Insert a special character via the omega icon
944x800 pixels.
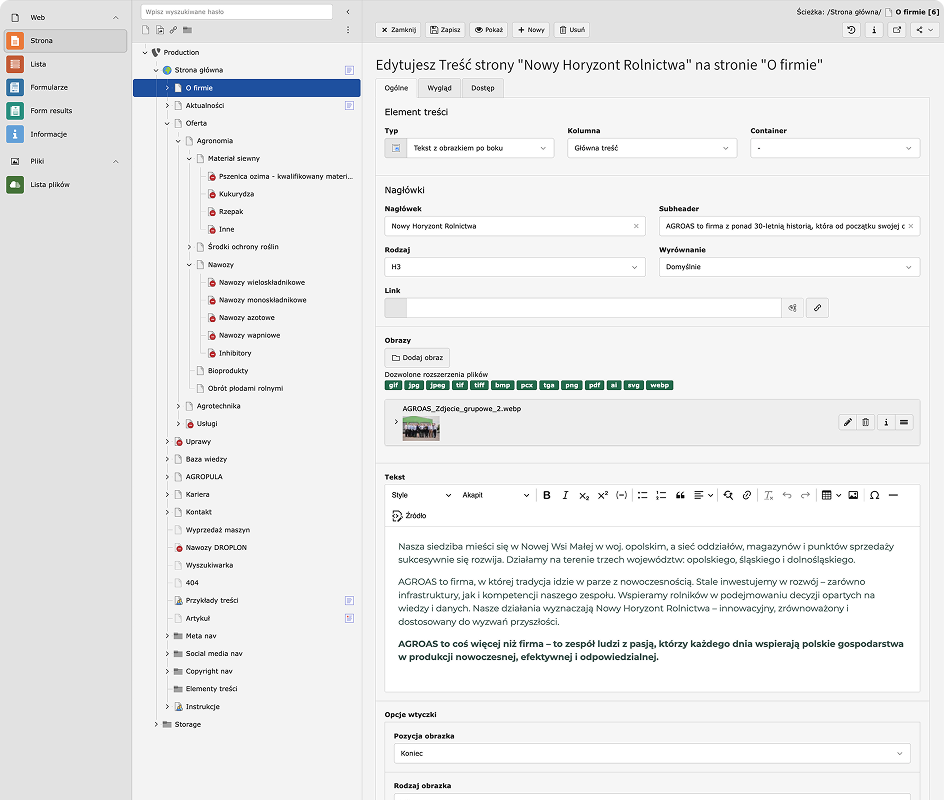click(x=874, y=495)
